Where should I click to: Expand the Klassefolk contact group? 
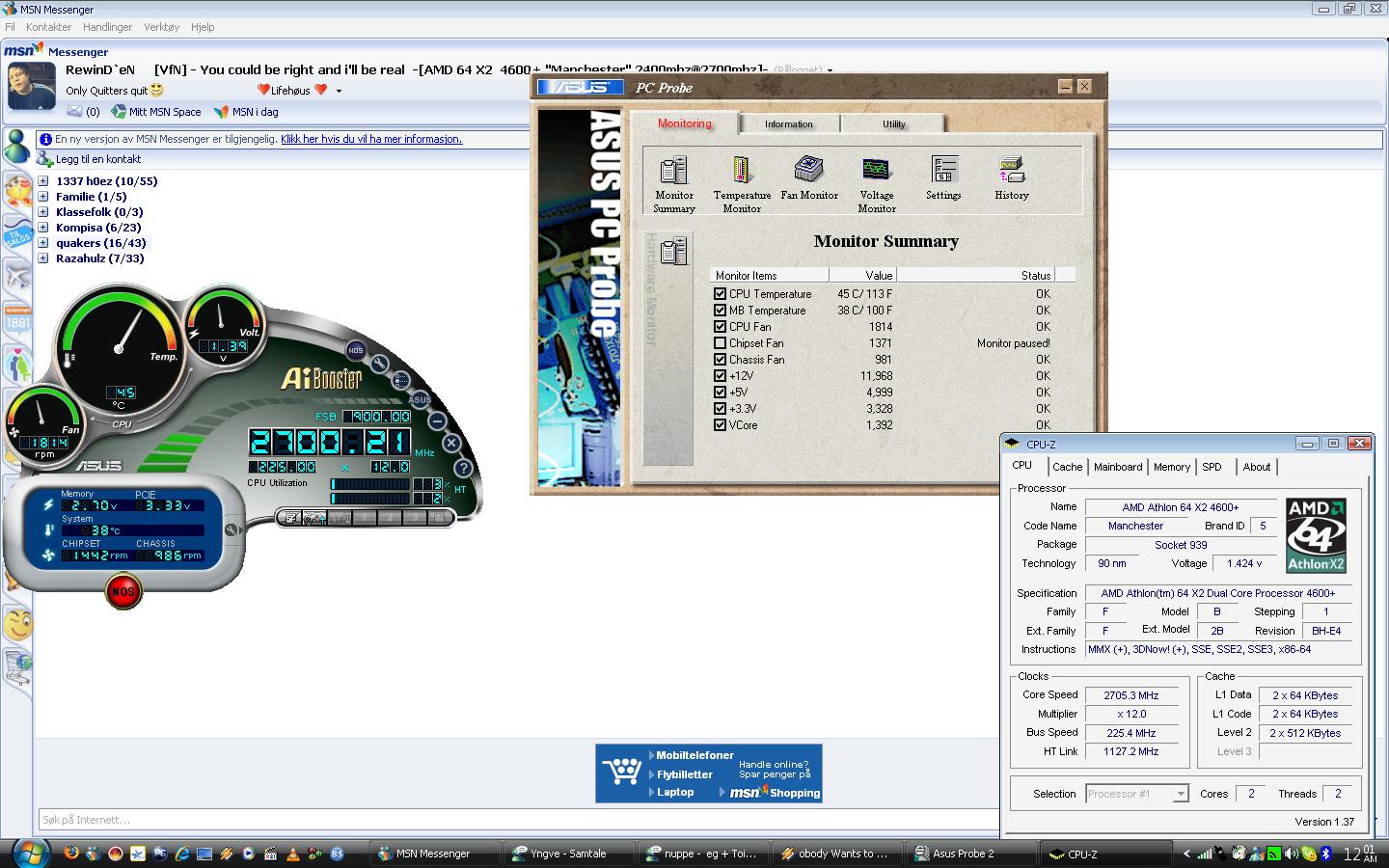click(x=43, y=211)
